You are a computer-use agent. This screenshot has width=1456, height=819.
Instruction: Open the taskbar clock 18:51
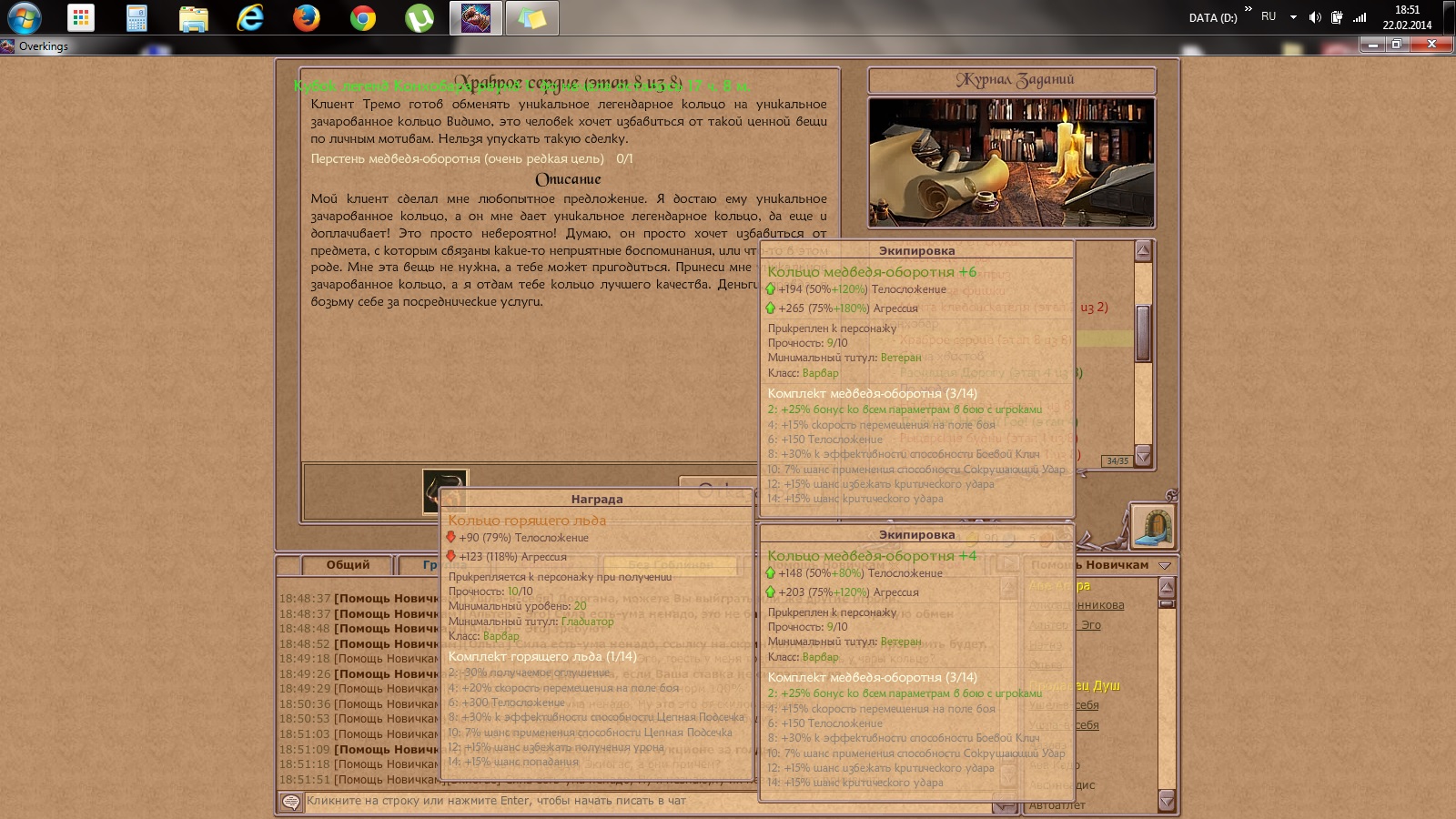[1407, 17]
